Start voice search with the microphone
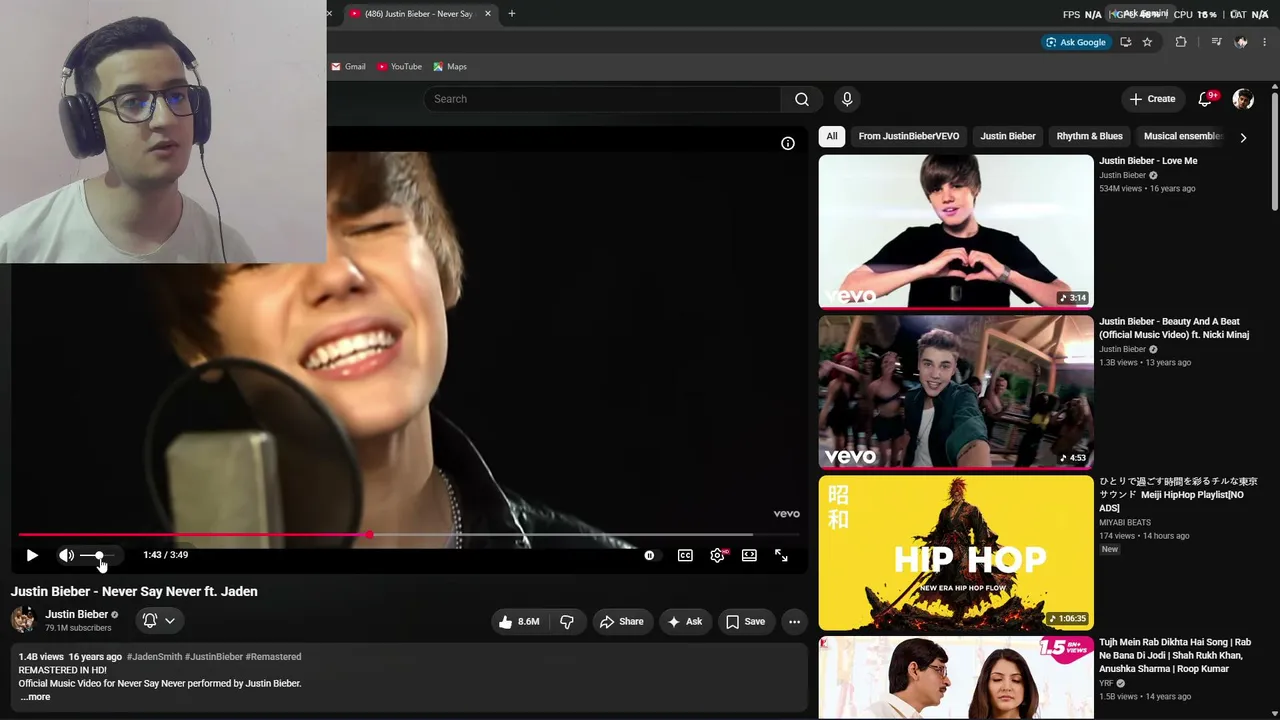Screen dimensions: 1280x720 pyautogui.click(x=847, y=99)
